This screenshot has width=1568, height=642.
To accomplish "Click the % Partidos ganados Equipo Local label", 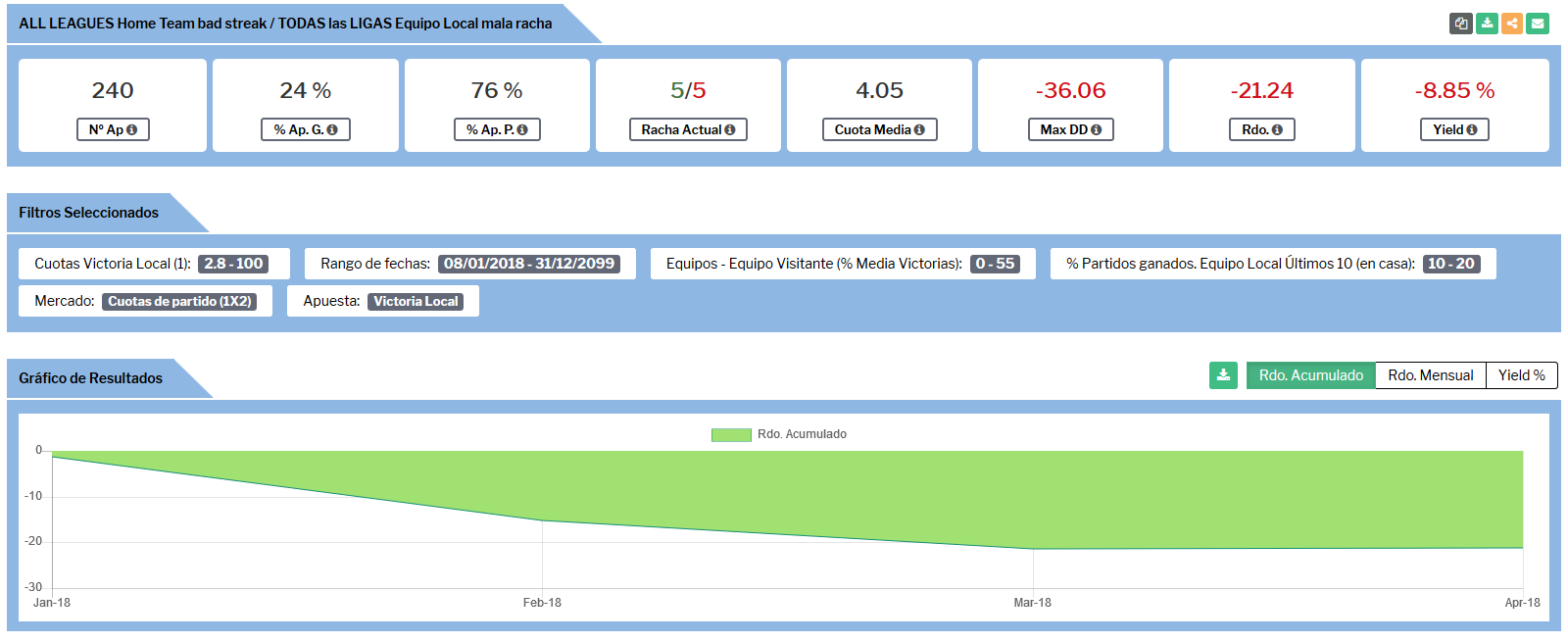I will [1241, 264].
